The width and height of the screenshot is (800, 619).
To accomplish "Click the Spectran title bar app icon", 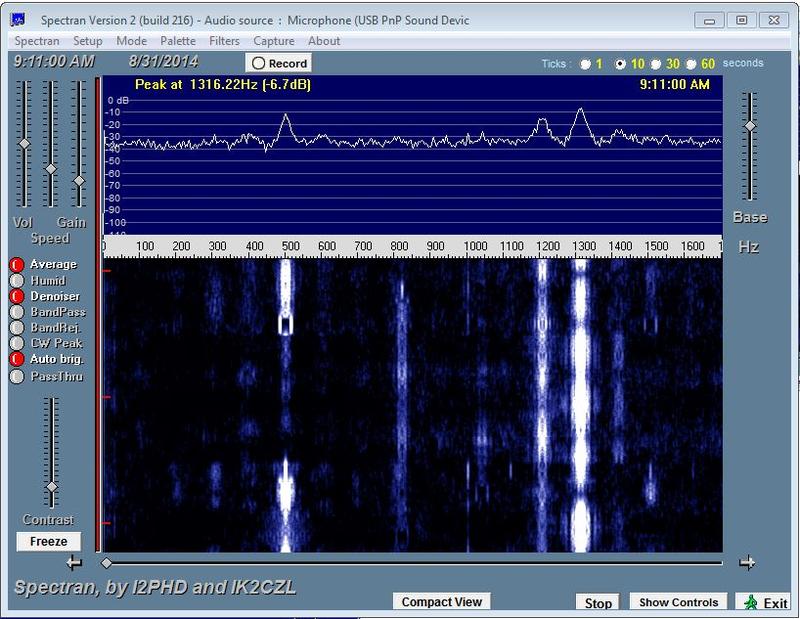I will click(17, 20).
